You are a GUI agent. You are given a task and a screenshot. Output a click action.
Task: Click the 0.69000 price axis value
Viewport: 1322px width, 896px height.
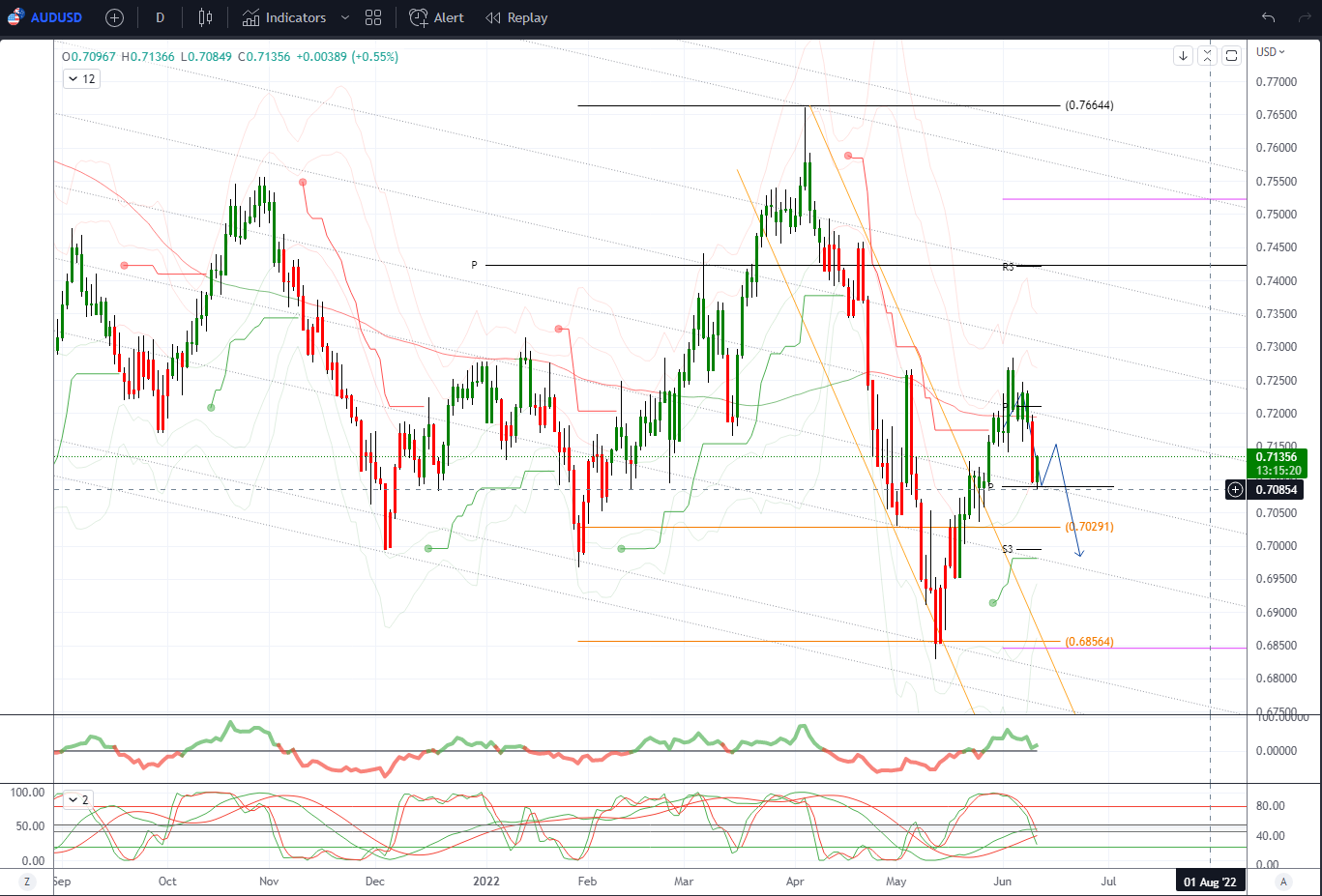(x=1277, y=613)
